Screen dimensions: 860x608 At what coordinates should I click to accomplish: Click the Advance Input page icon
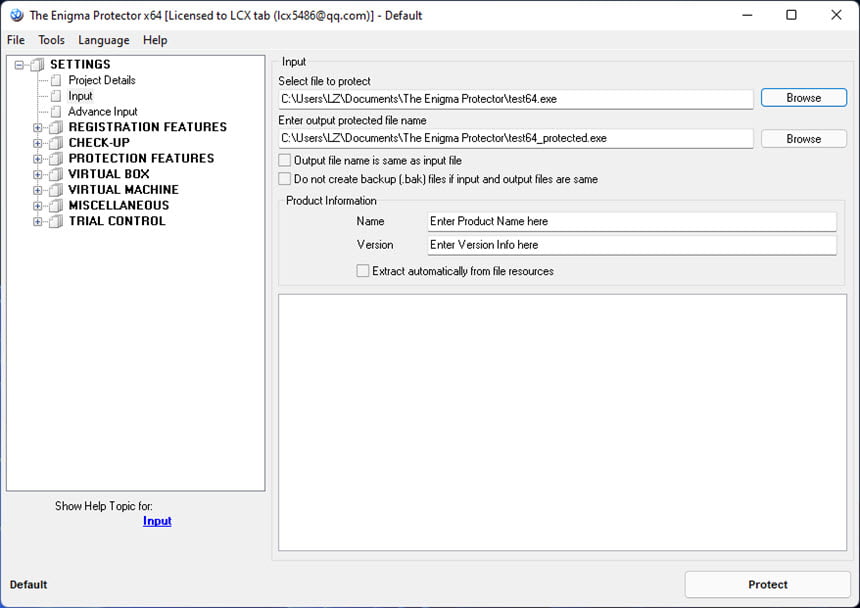(56, 112)
